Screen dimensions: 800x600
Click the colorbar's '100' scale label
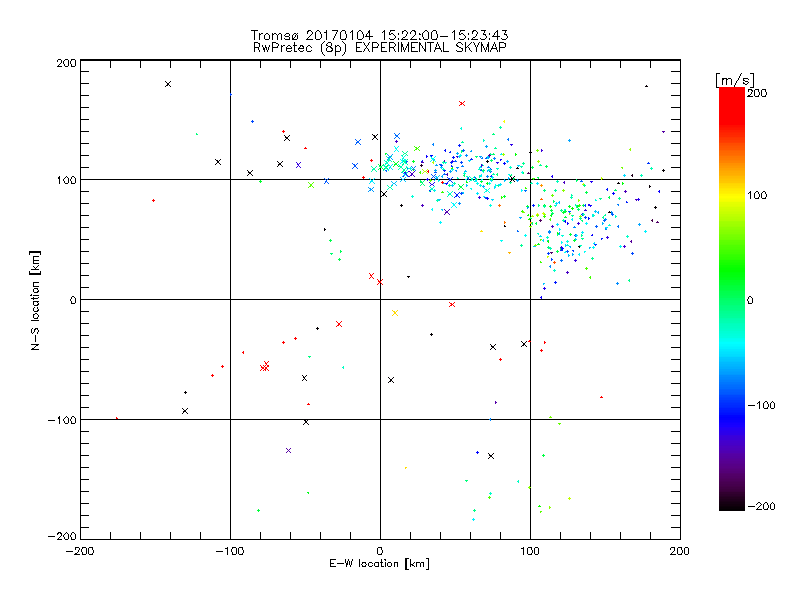(757, 195)
